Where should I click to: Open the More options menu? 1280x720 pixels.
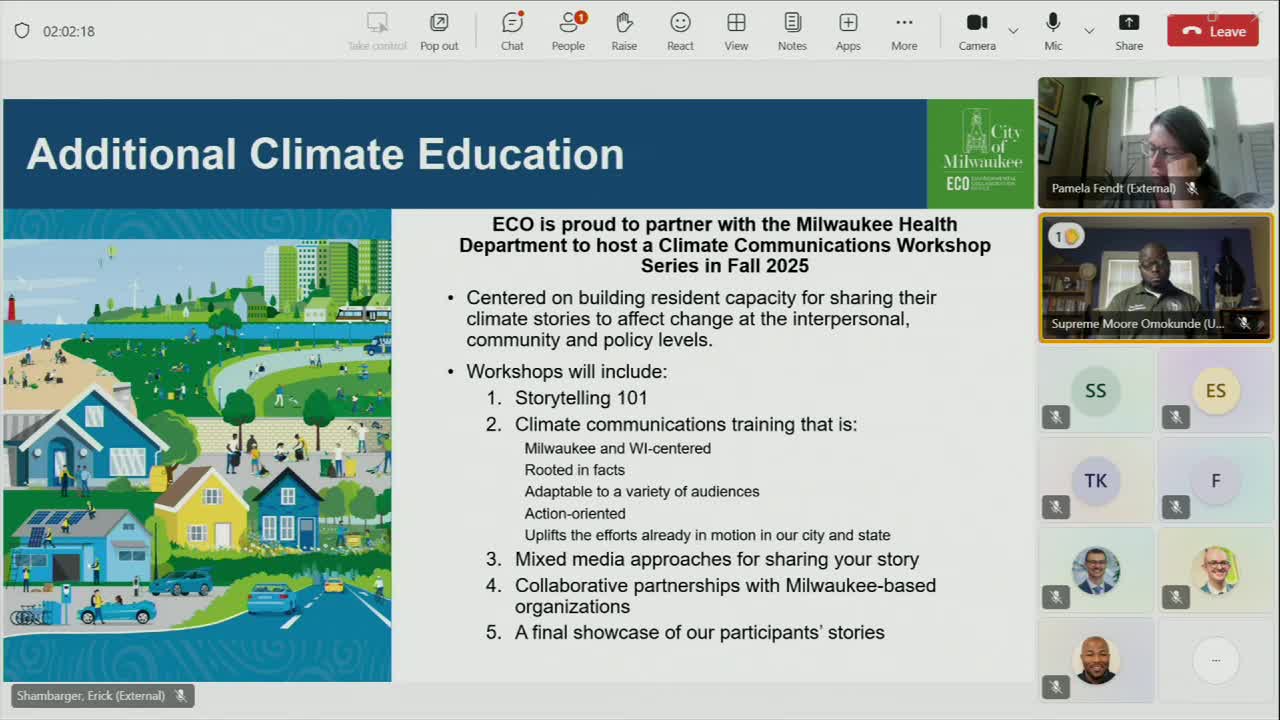coord(904,31)
